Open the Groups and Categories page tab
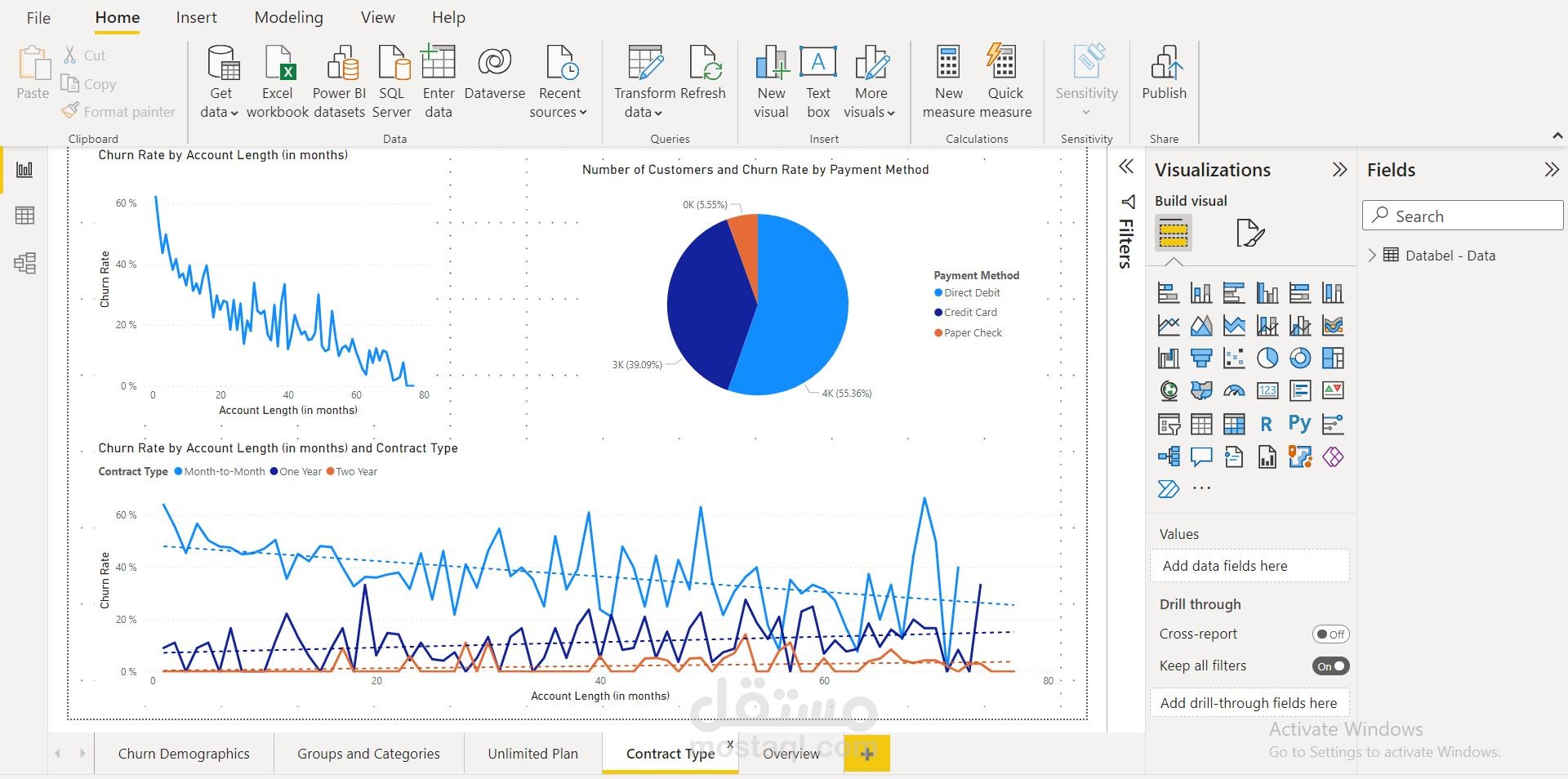 coord(368,754)
